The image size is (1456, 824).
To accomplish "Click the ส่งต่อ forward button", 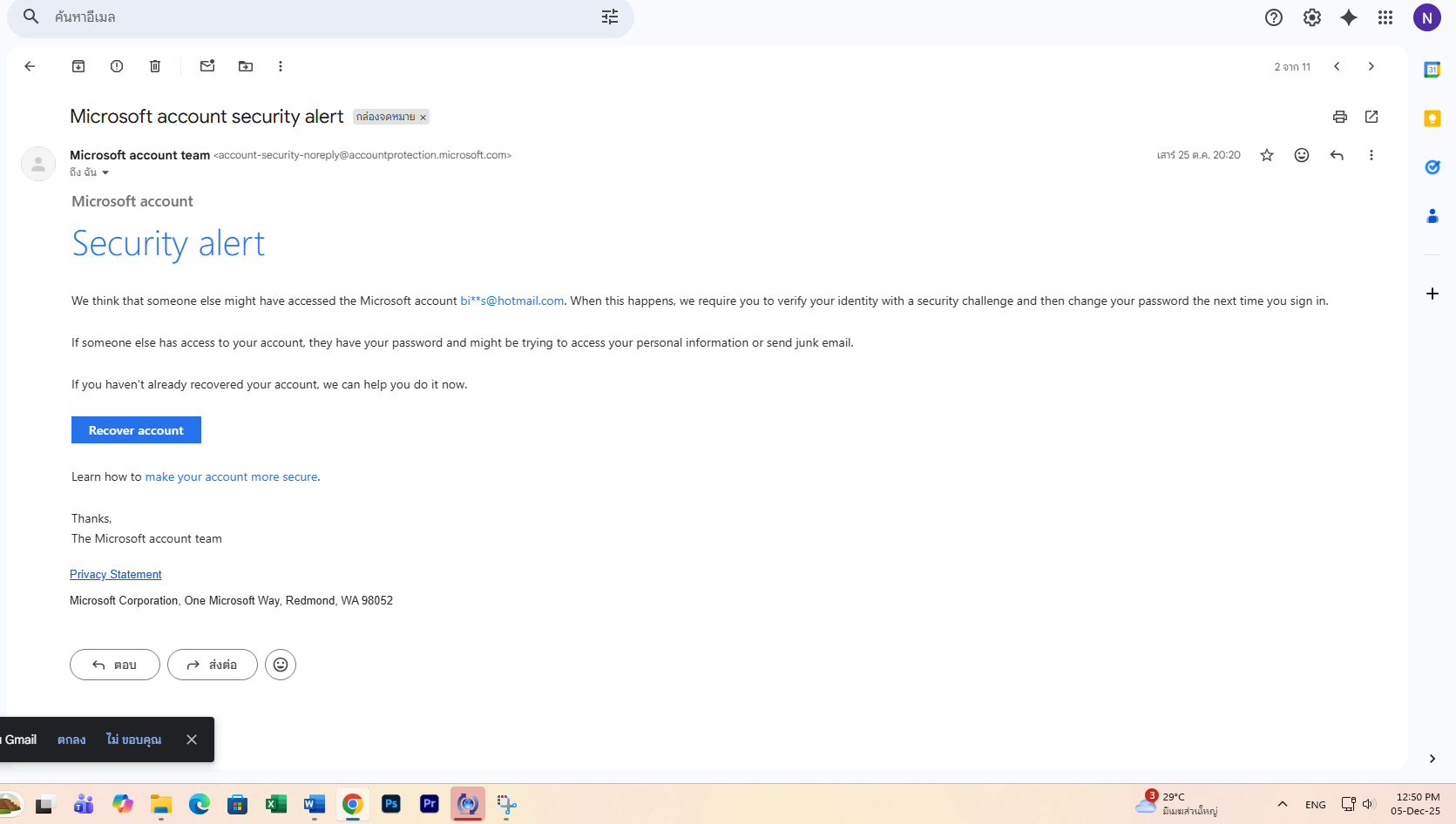I will pos(213,665).
